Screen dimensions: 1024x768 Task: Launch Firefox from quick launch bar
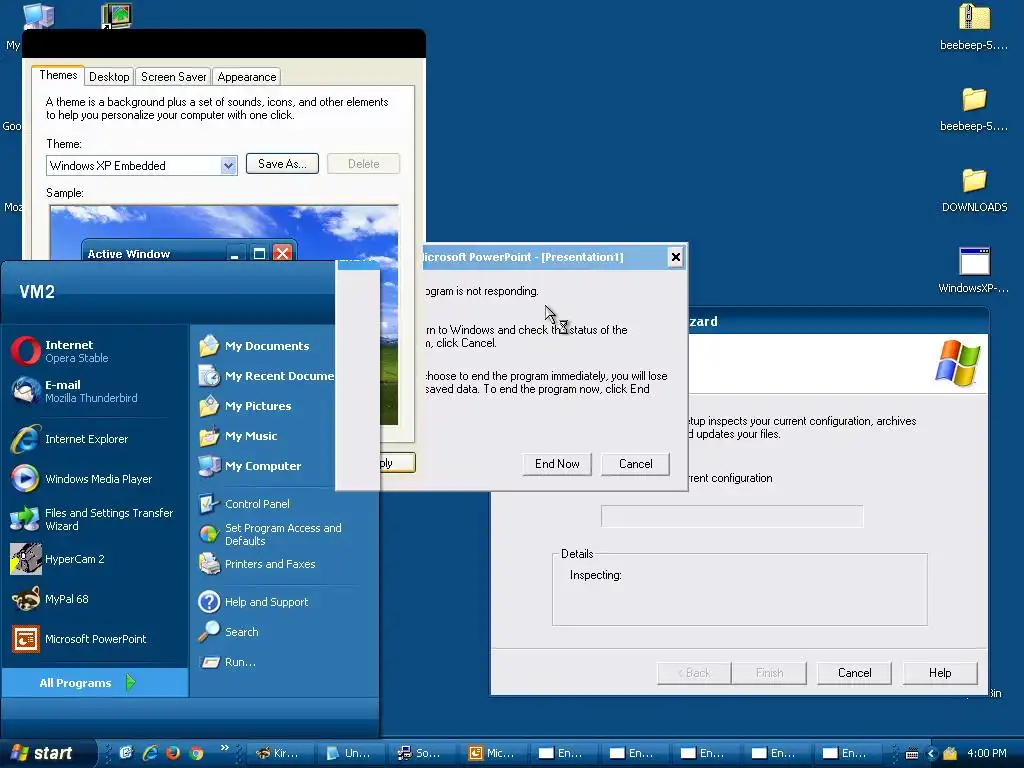[172, 753]
